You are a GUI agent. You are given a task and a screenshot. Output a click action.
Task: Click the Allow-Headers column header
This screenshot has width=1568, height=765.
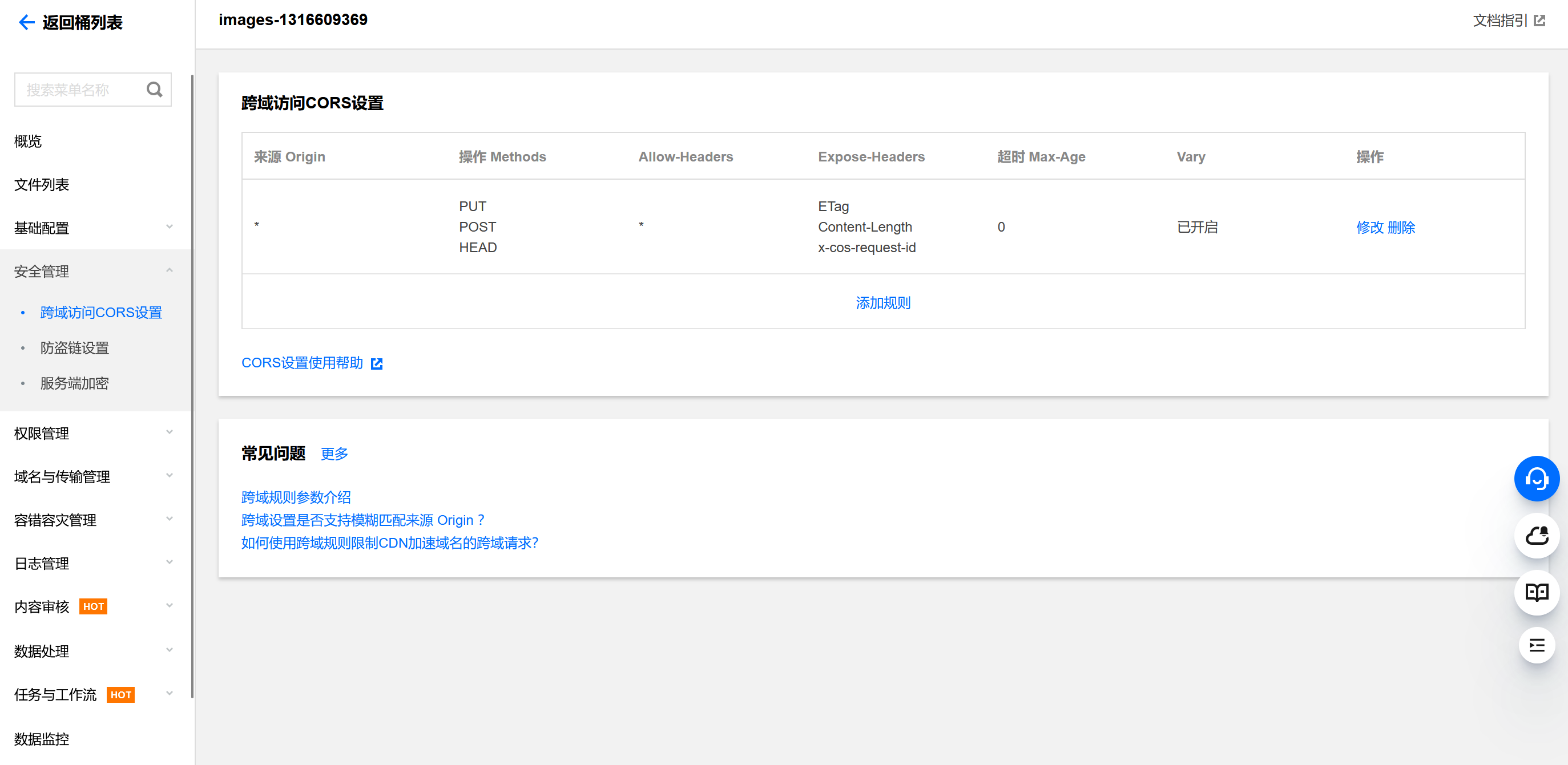(x=686, y=156)
